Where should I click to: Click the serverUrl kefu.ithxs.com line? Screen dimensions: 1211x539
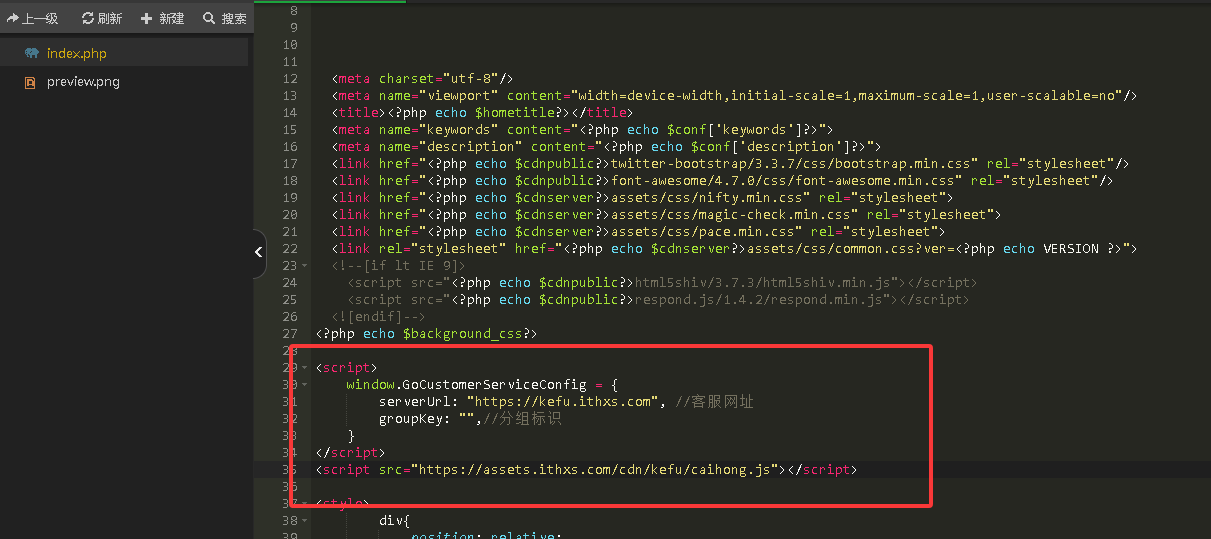(566, 402)
